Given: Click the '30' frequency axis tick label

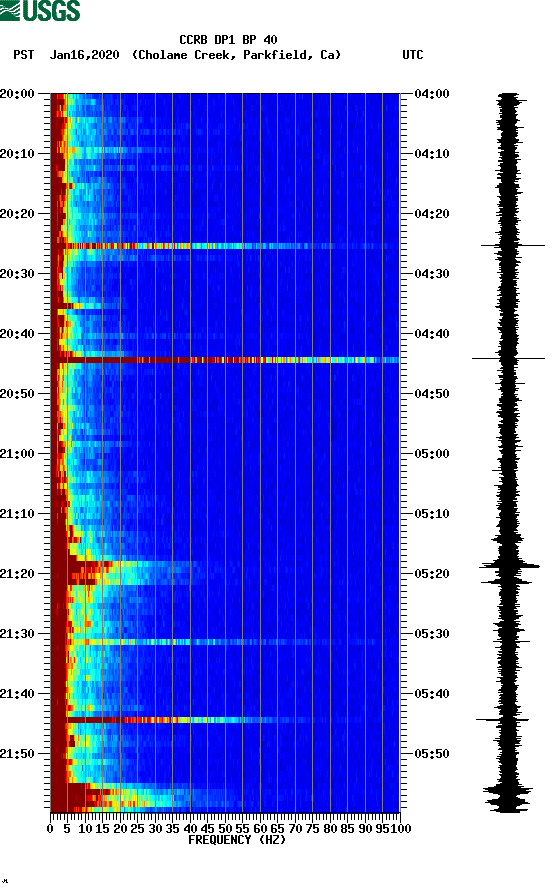Looking at the screenshot, I should tap(155, 829).
